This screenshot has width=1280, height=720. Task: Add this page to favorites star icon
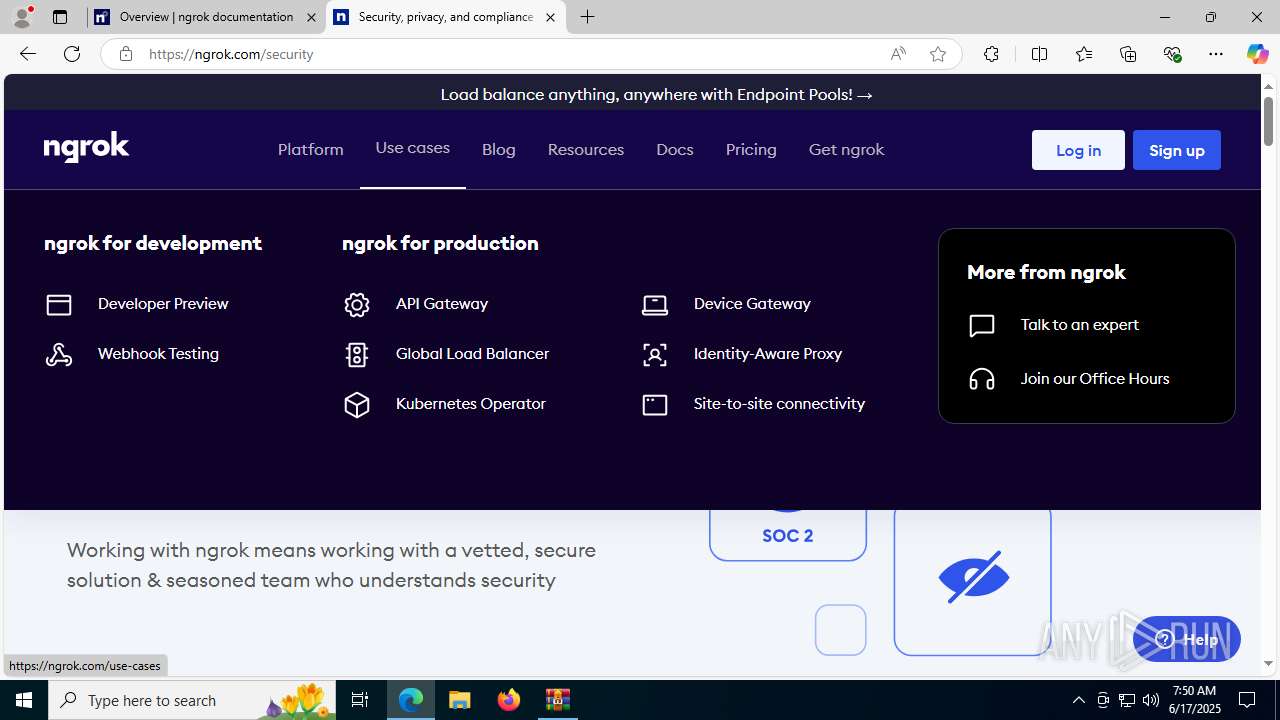938,54
